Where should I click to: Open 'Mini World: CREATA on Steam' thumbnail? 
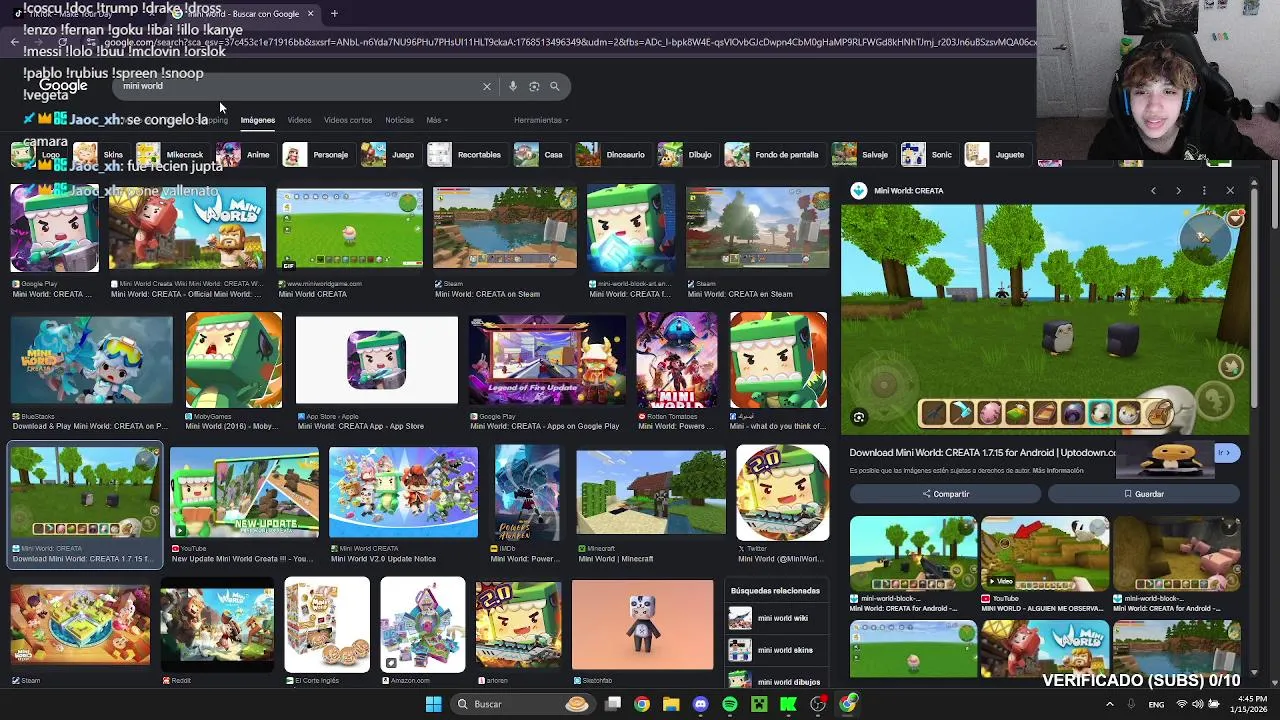pos(505,229)
